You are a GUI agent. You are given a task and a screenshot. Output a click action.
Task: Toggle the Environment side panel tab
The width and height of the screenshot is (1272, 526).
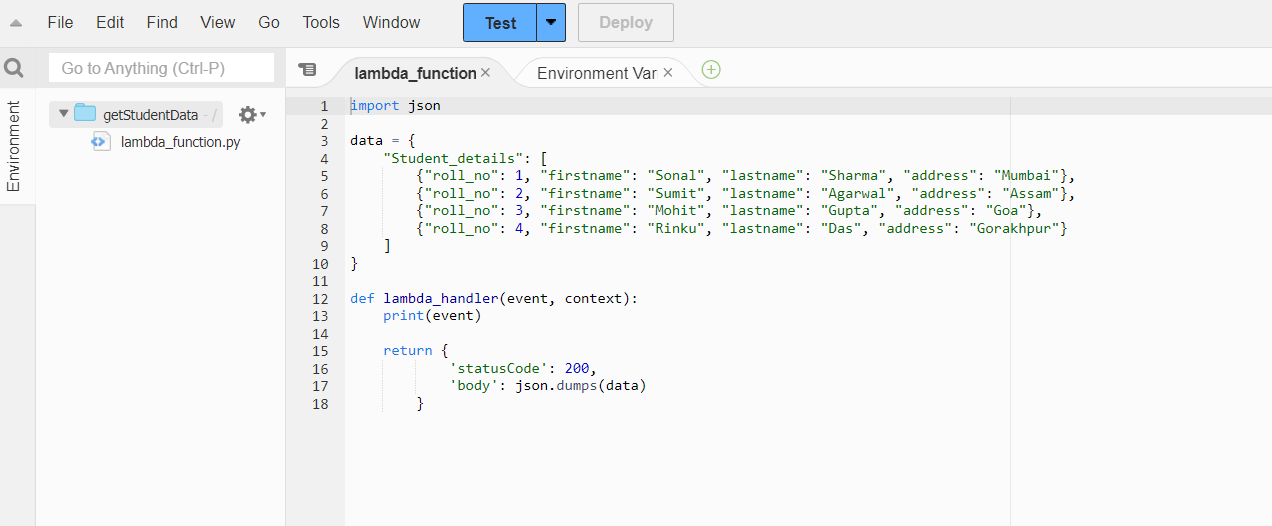tap(14, 146)
